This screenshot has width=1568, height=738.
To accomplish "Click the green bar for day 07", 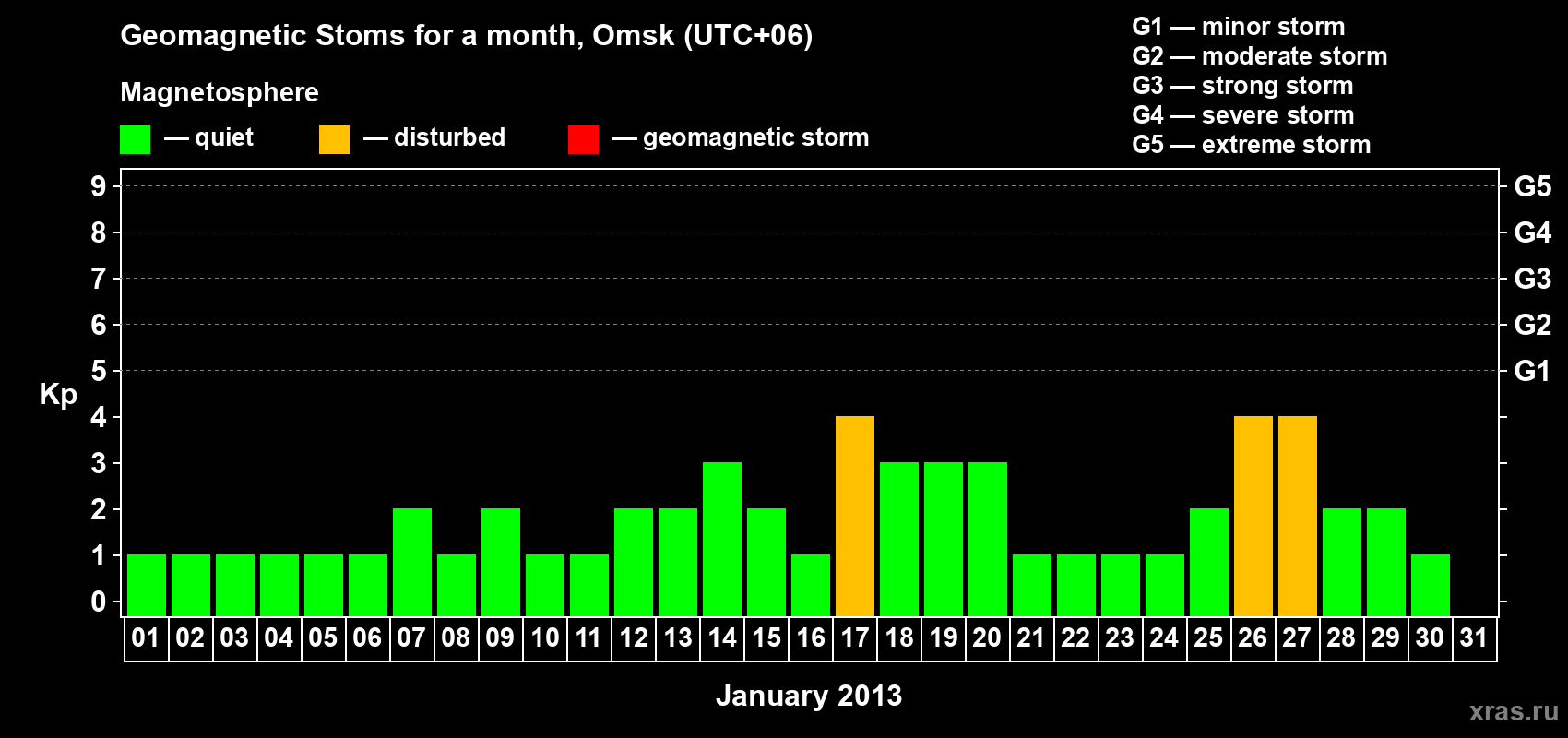I will pyautogui.click(x=412, y=562).
